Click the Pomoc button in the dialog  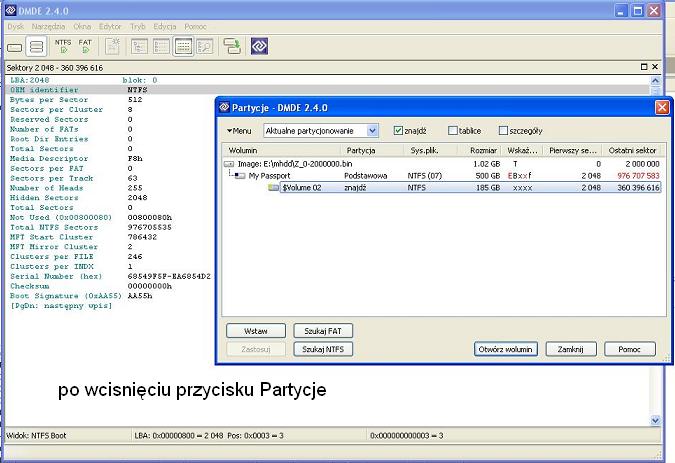[x=630, y=349]
